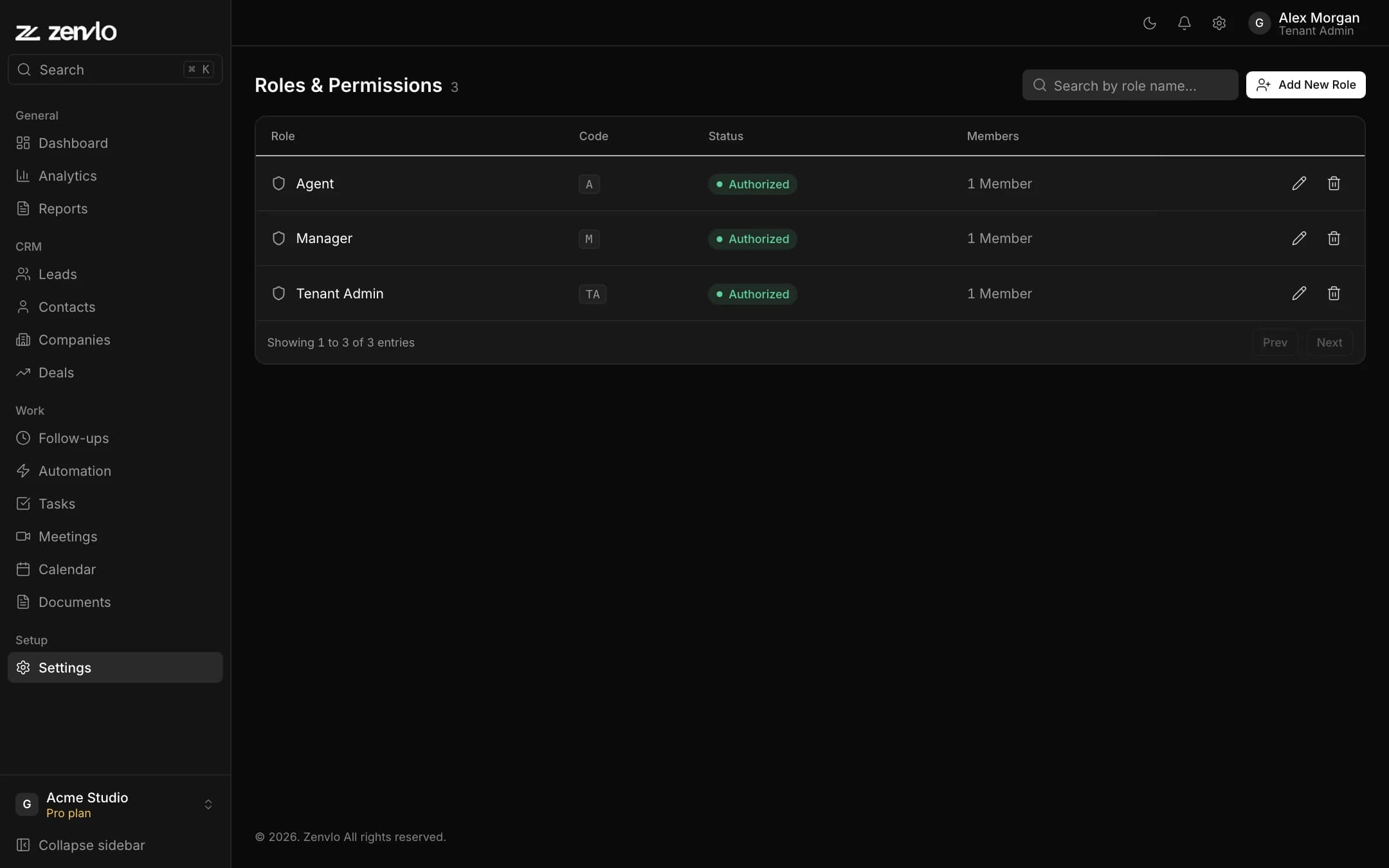Expand Acme Studio workspace switcher
This screenshot has height=868, width=1389.
pyautogui.click(x=115, y=804)
